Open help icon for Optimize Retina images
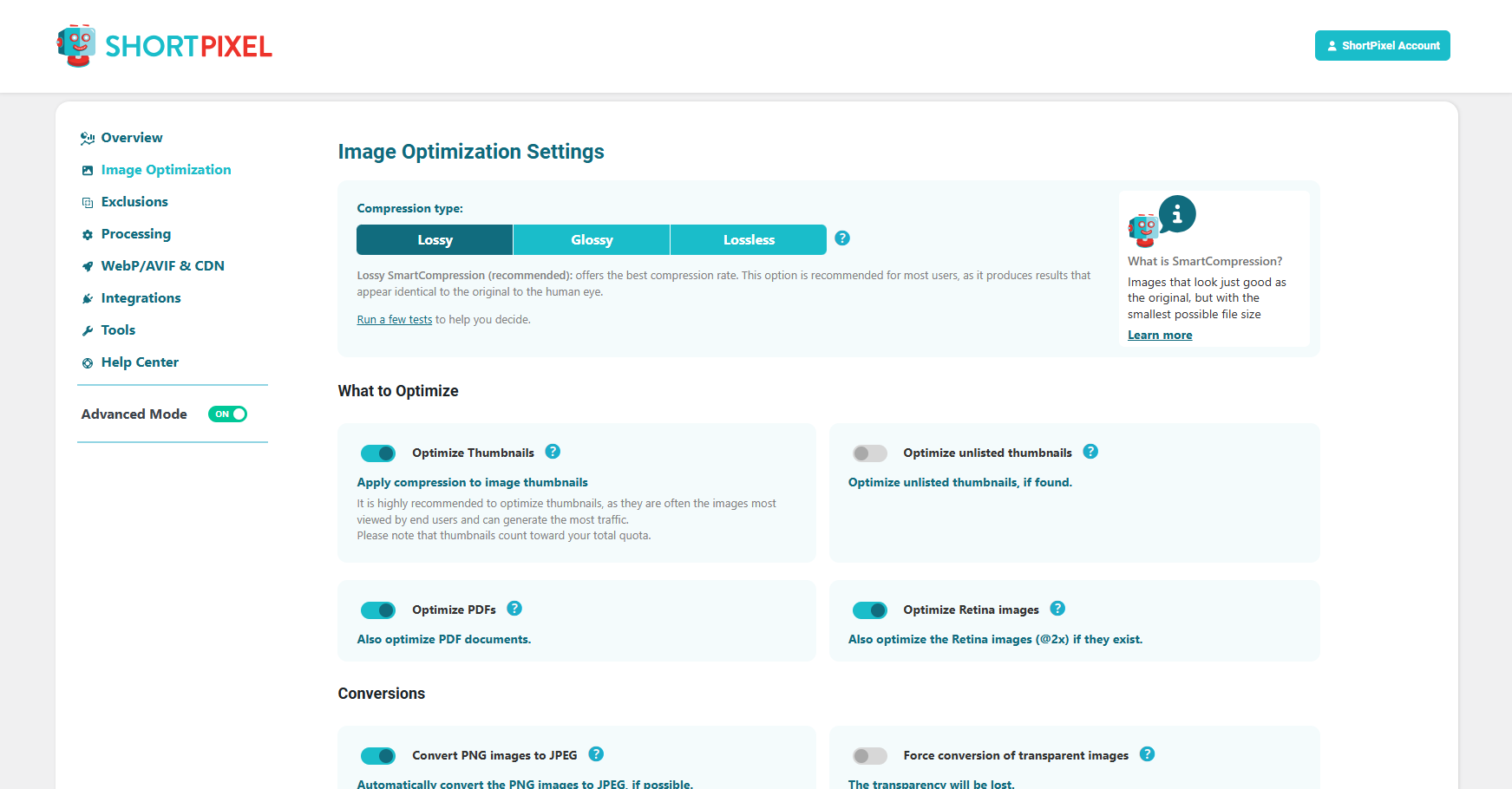This screenshot has height=789, width=1512. click(x=1057, y=609)
